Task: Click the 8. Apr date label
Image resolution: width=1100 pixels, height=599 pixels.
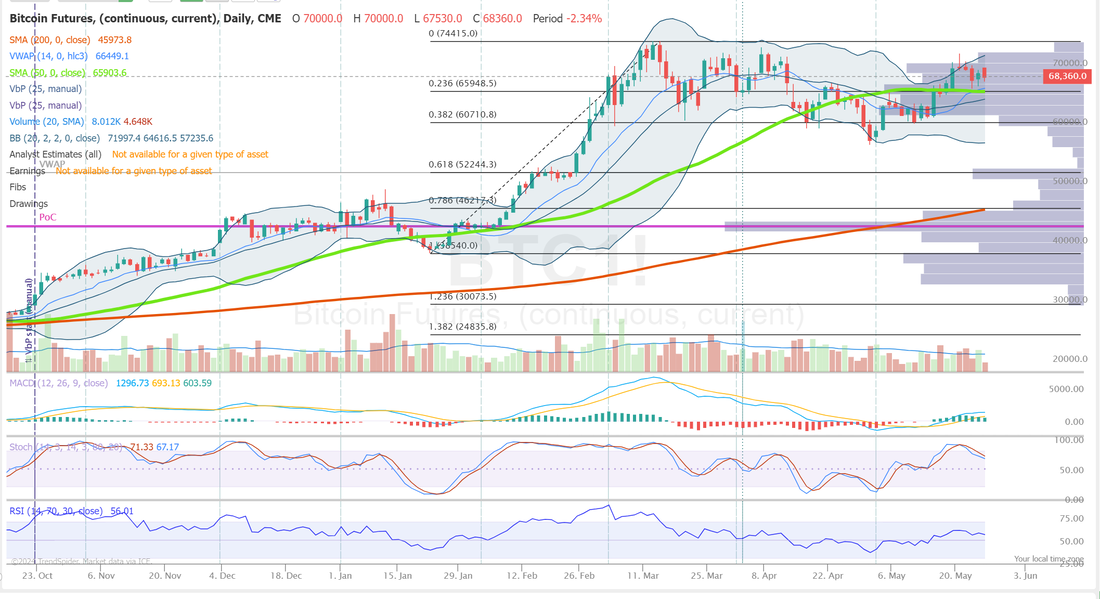Action: click(764, 576)
